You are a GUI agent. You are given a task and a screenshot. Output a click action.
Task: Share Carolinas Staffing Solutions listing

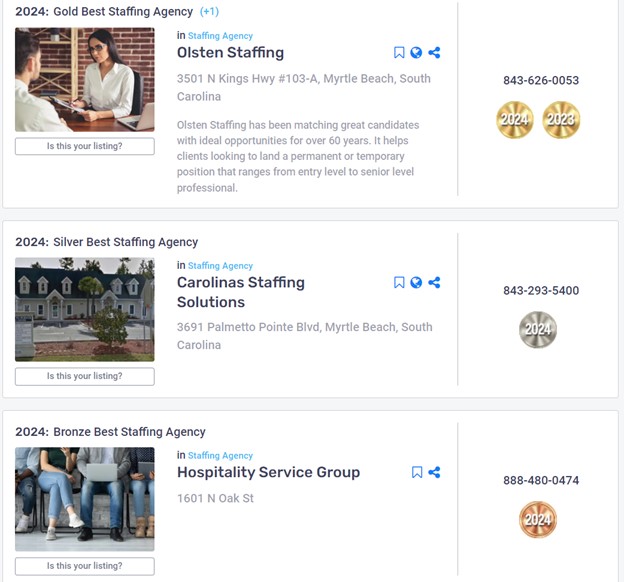tap(434, 283)
